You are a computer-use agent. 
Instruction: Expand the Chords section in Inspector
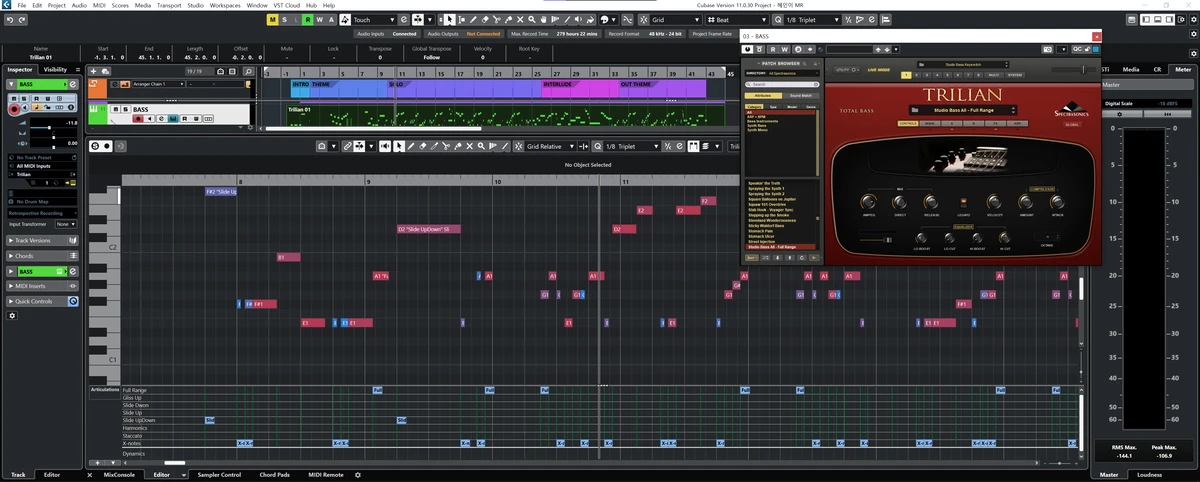point(42,256)
